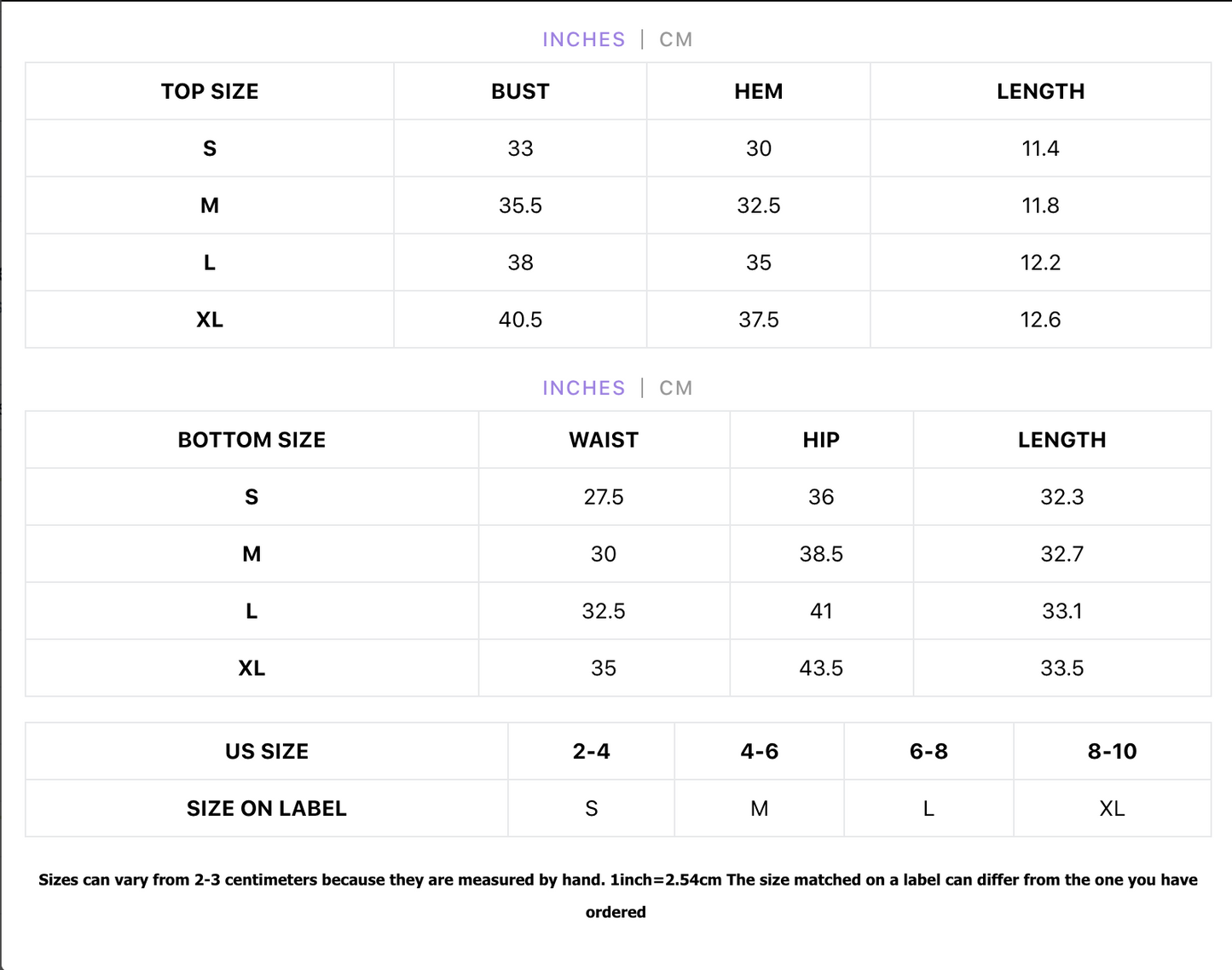Click the M hem value 32.5
Image resolution: width=1232 pixels, height=970 pixels.
tap(758, 206)
